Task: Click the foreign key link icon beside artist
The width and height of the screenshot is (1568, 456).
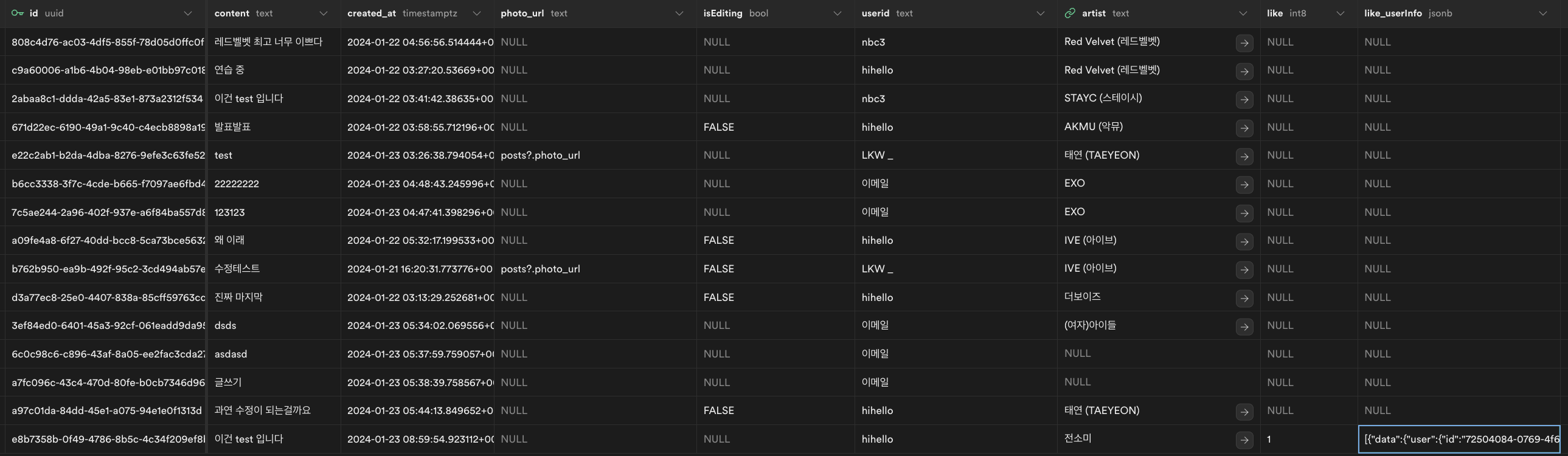Action: 1069,13
